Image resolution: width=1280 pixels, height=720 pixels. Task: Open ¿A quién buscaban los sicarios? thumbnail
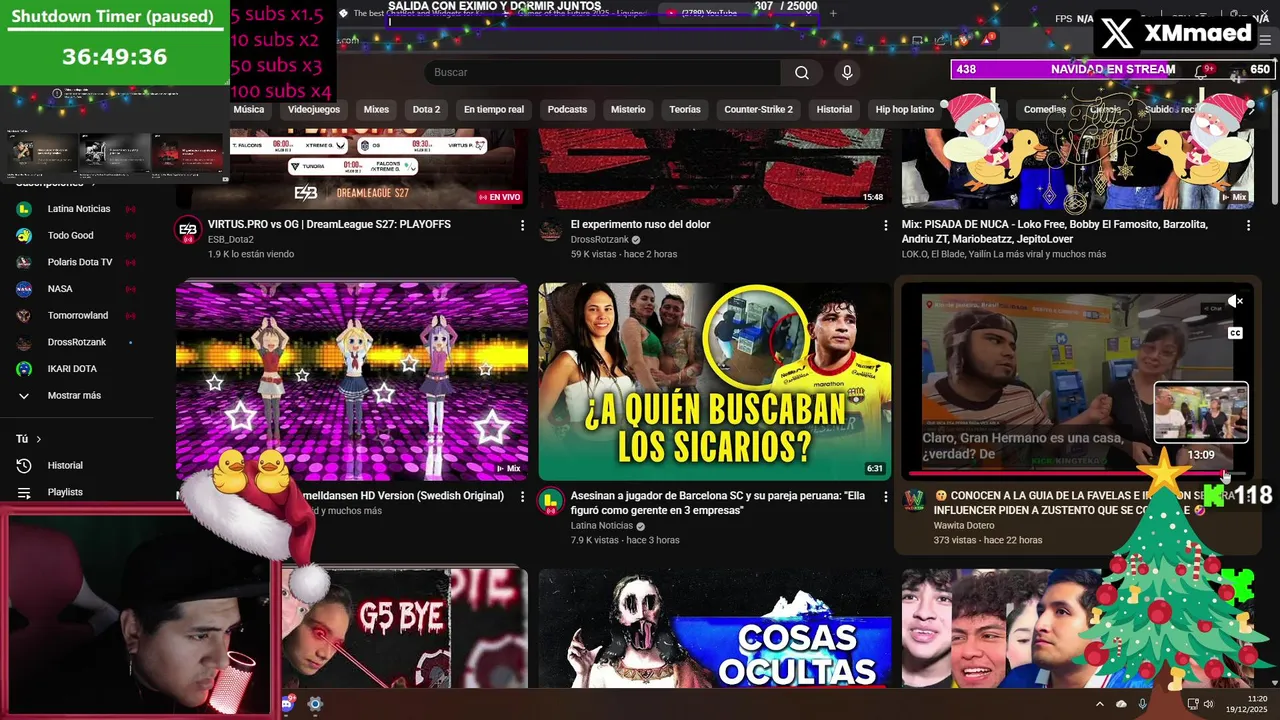tap(714, 381)
